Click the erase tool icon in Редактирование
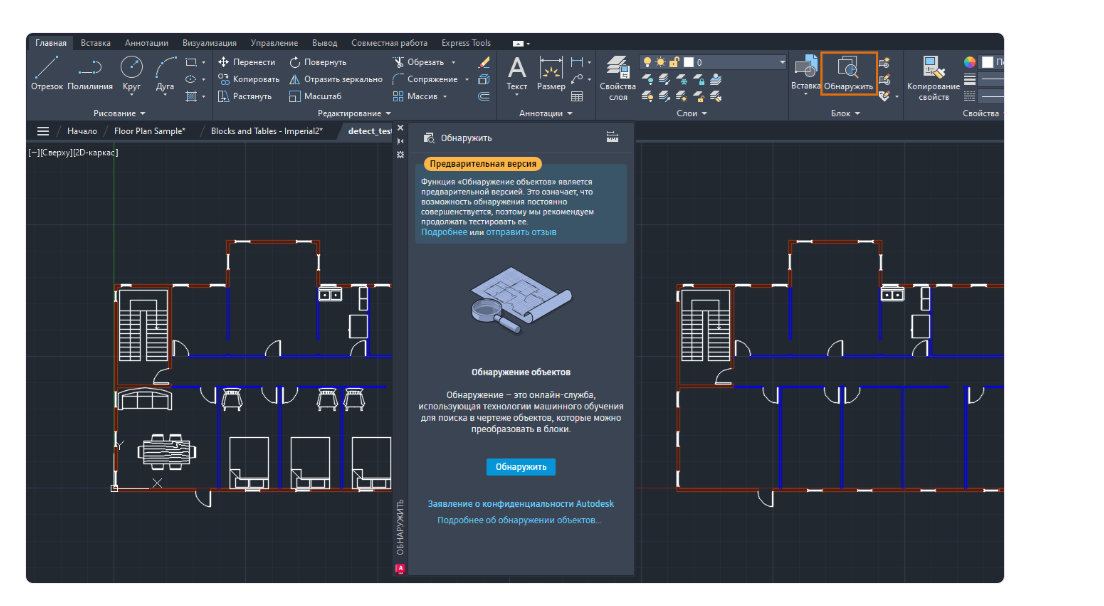This screenshot has width=1104, height=606. pos(484,62)
